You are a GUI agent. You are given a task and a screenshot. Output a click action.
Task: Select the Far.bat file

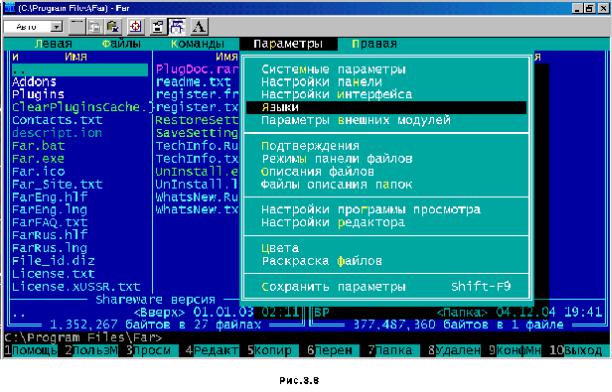[x=38, y=146]
